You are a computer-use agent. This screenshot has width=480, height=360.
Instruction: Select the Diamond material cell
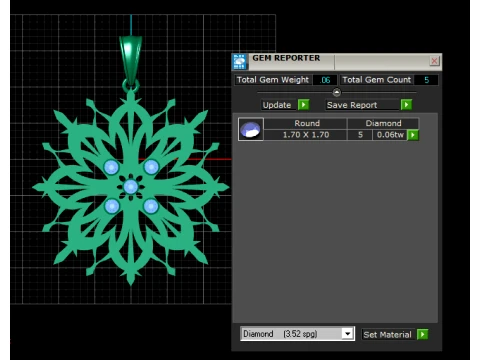pyautogui.click(x=383, y=124)
